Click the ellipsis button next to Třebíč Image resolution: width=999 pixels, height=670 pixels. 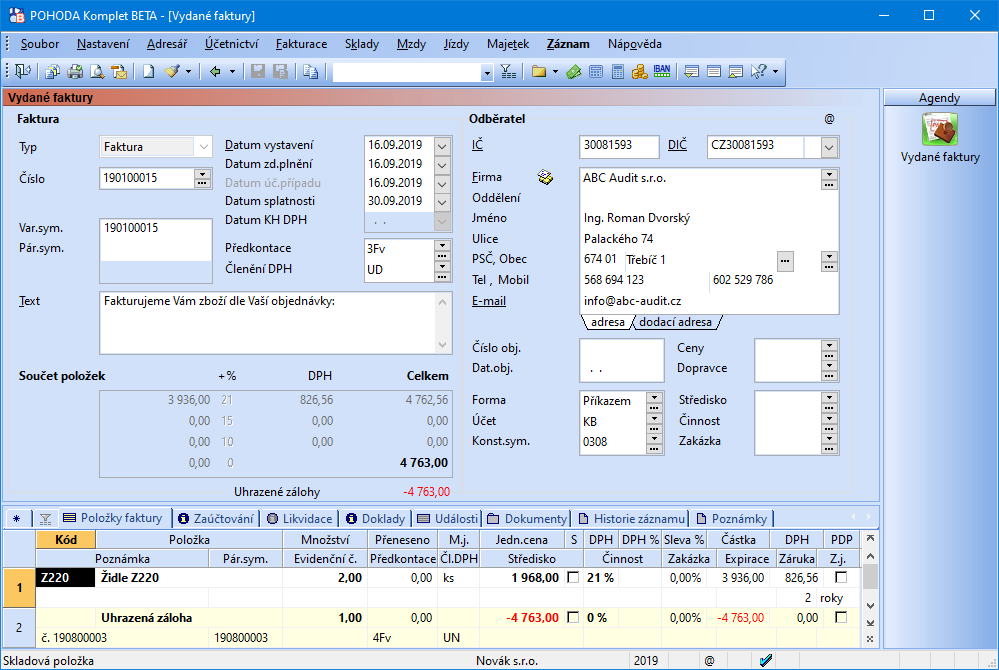point(785,260)
